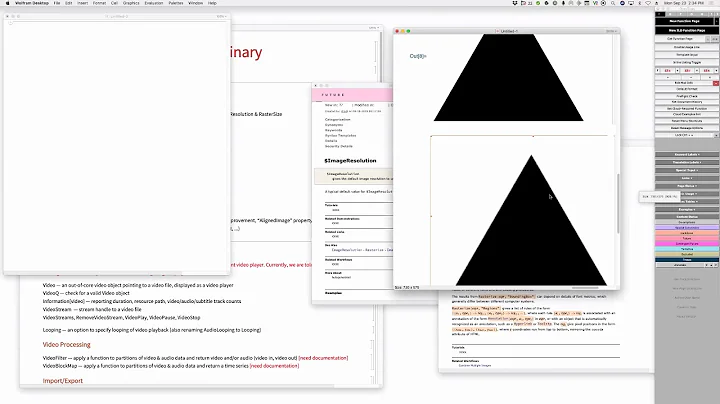Select the tan Excluded status swatch
The height and width of the screenshot is (404, 720).
click(687, 254)
